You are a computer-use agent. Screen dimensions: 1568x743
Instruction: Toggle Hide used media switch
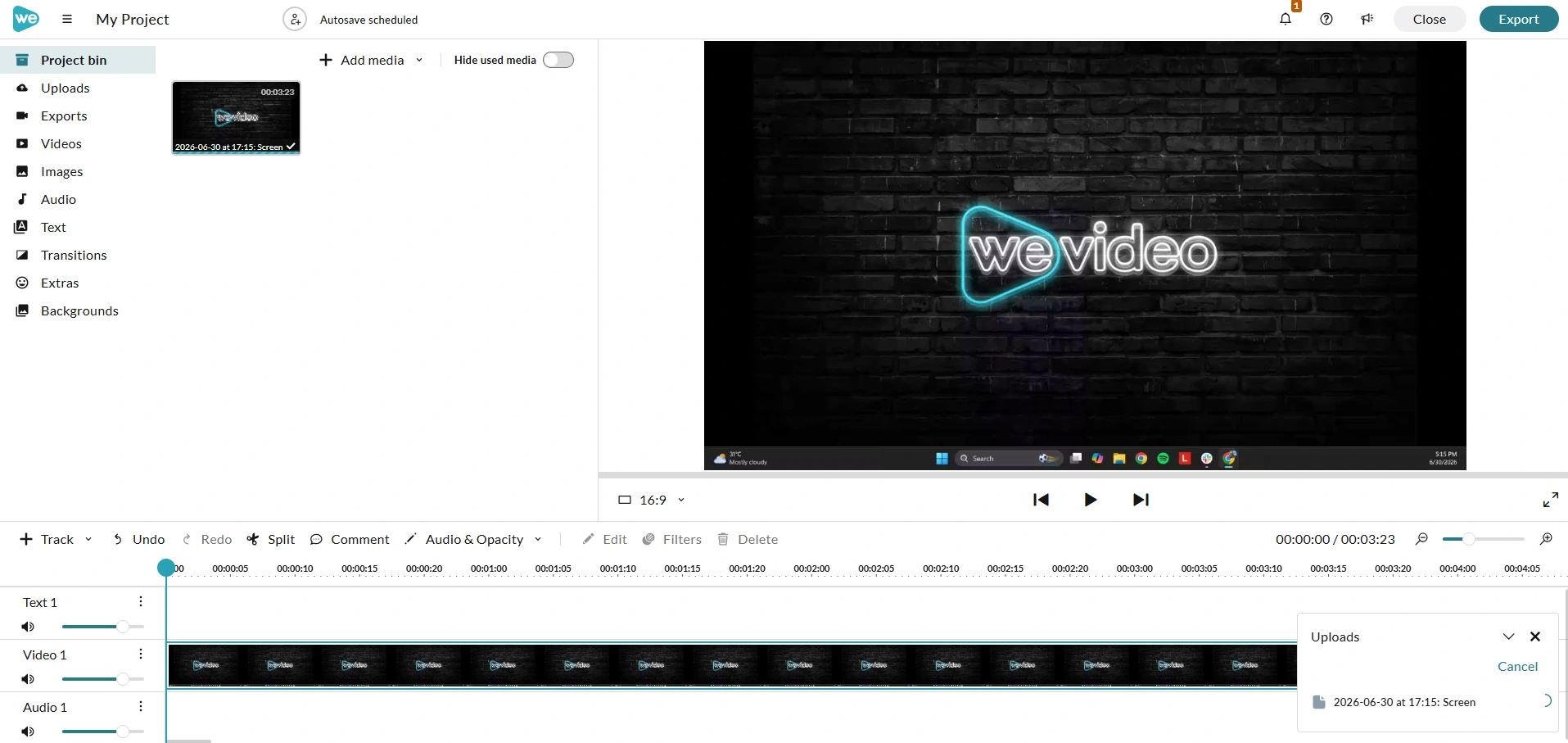pyautogui.click(x=558, y=60)
